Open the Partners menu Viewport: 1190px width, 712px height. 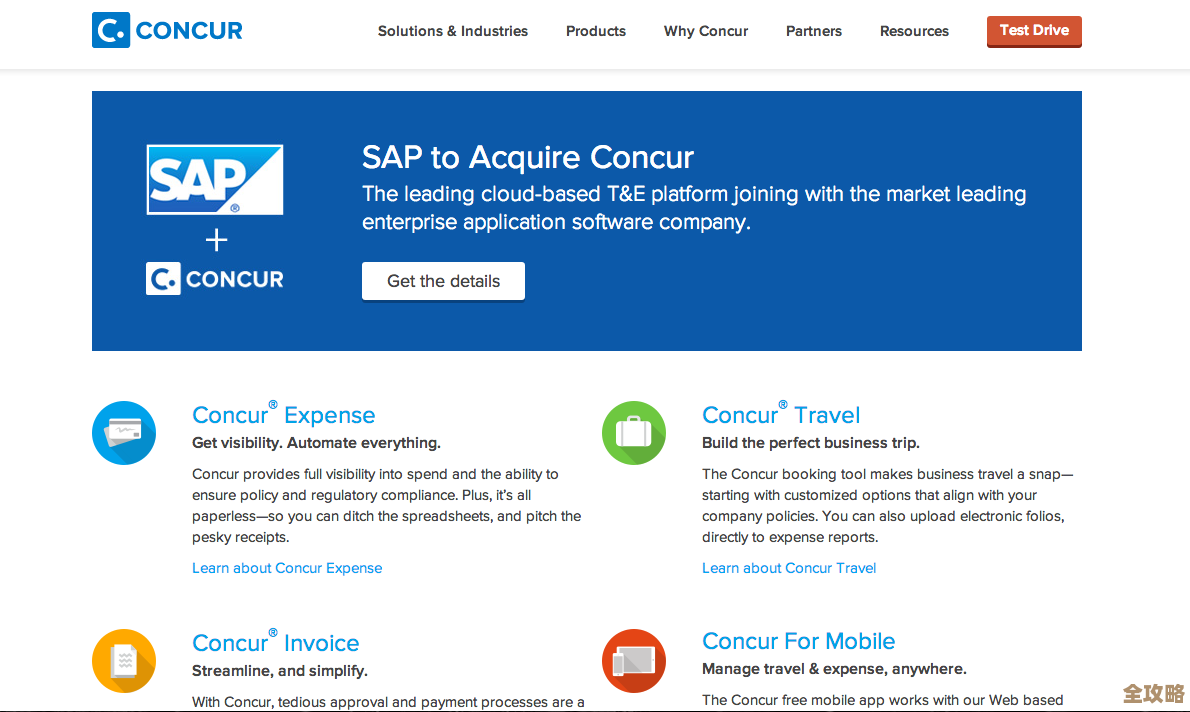813,31
